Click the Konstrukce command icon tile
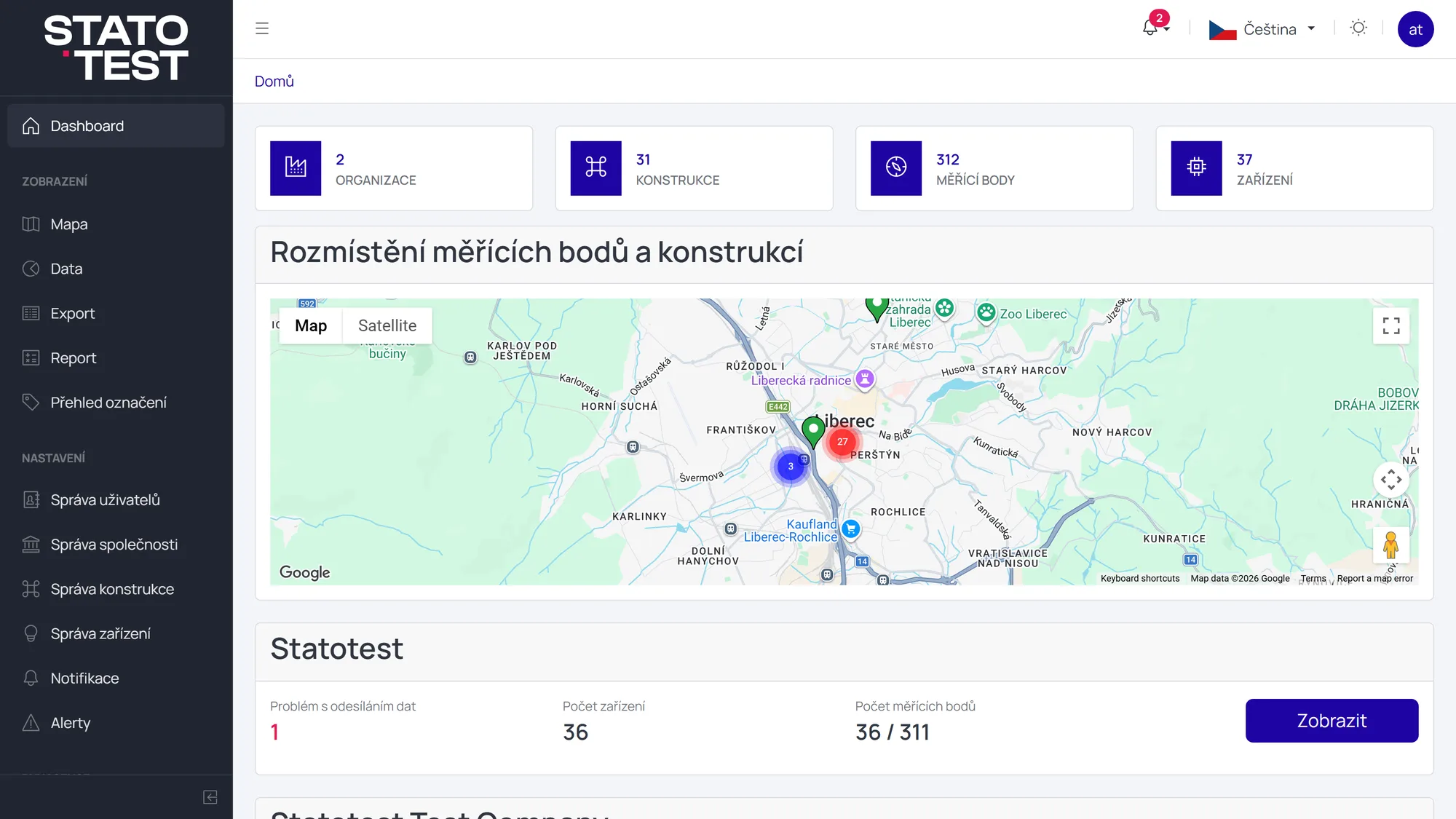Screen dimensions: 1456x819 [596, 168]
